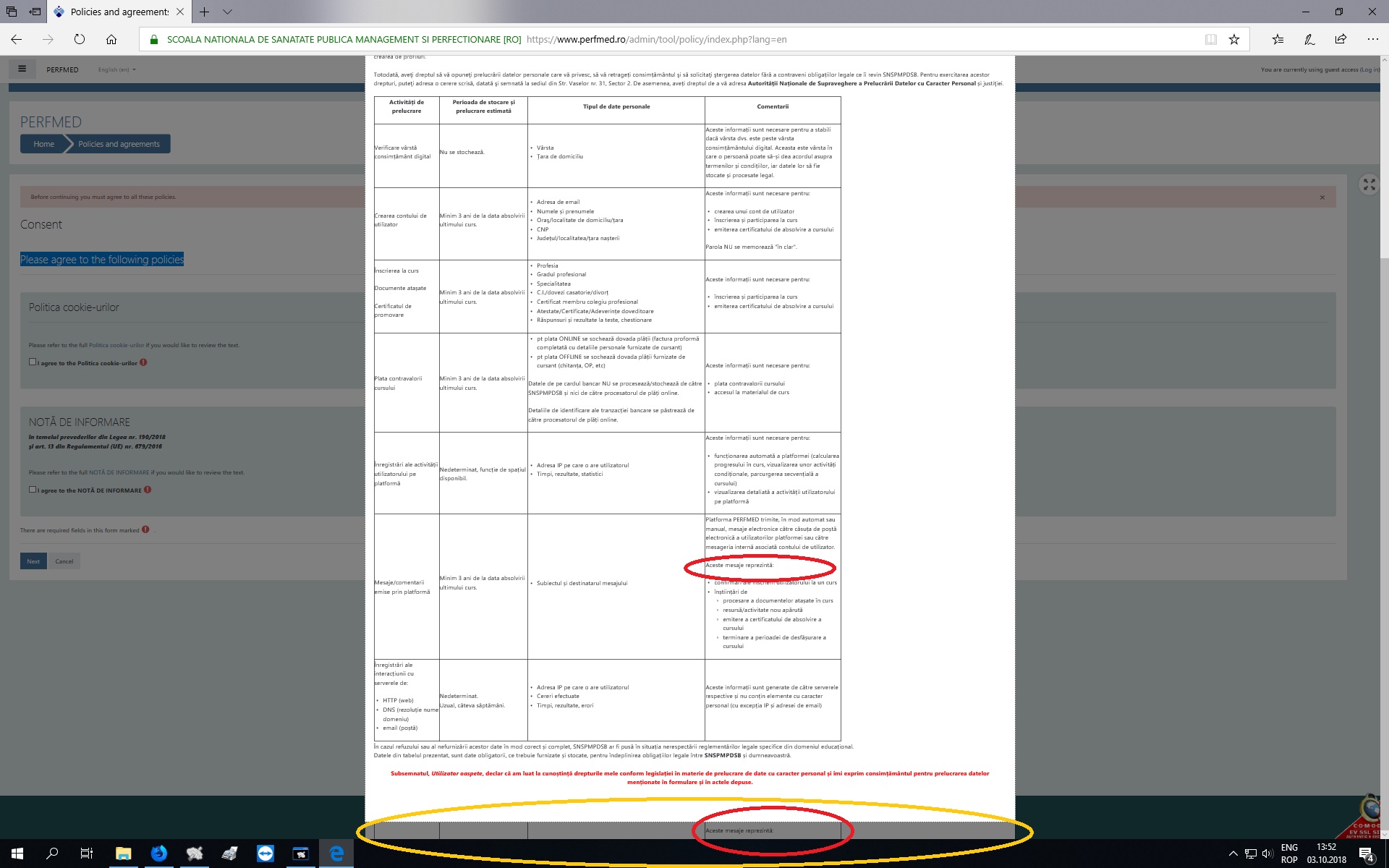Open the network tray icon
The width and height of the screenshot is (1389, 868).
pyautogui.click(x=1250, y=854)
